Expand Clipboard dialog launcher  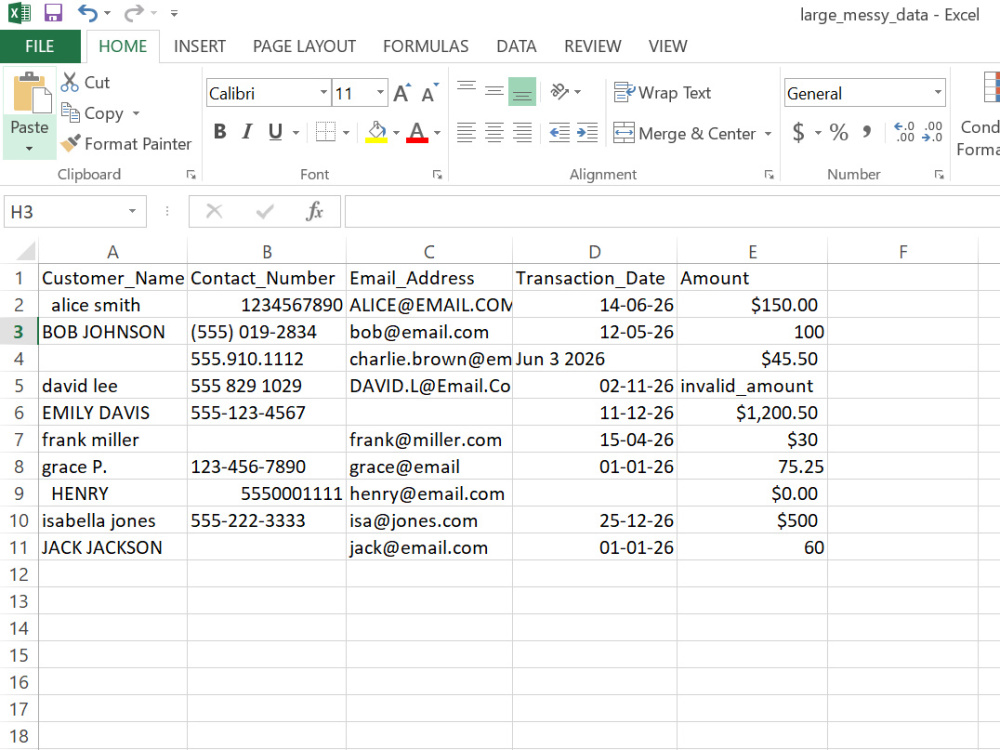click(x=191, y=175)
